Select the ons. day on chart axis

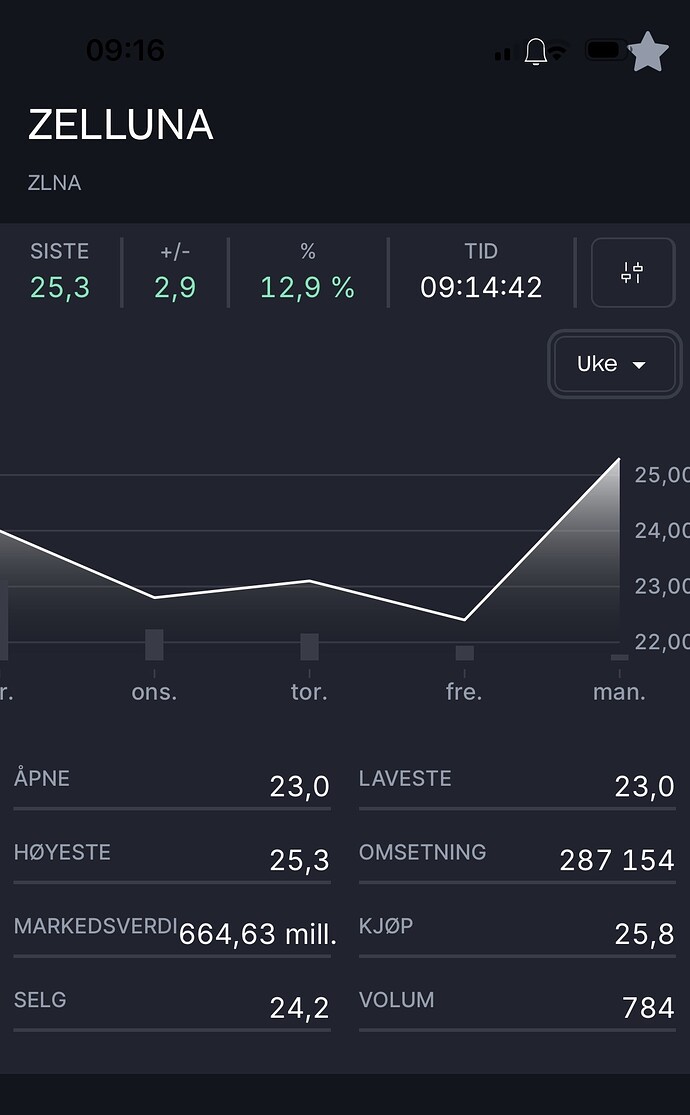click(x=154, y=692)
